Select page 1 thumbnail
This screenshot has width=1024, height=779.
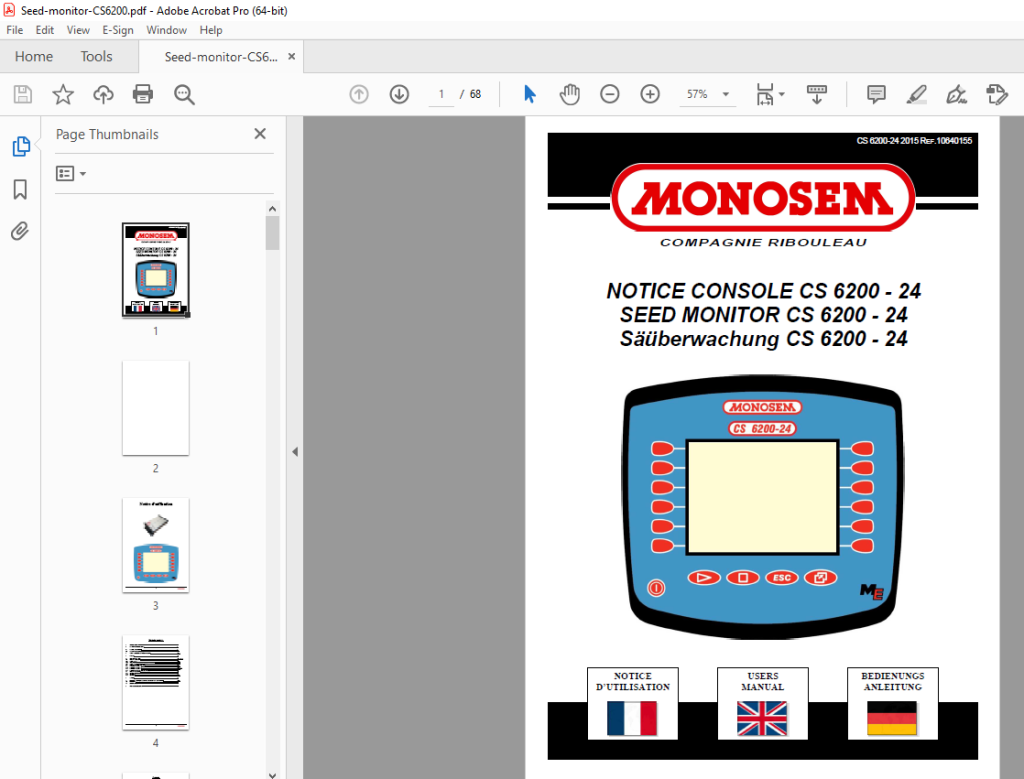click(x=155, y=270)
